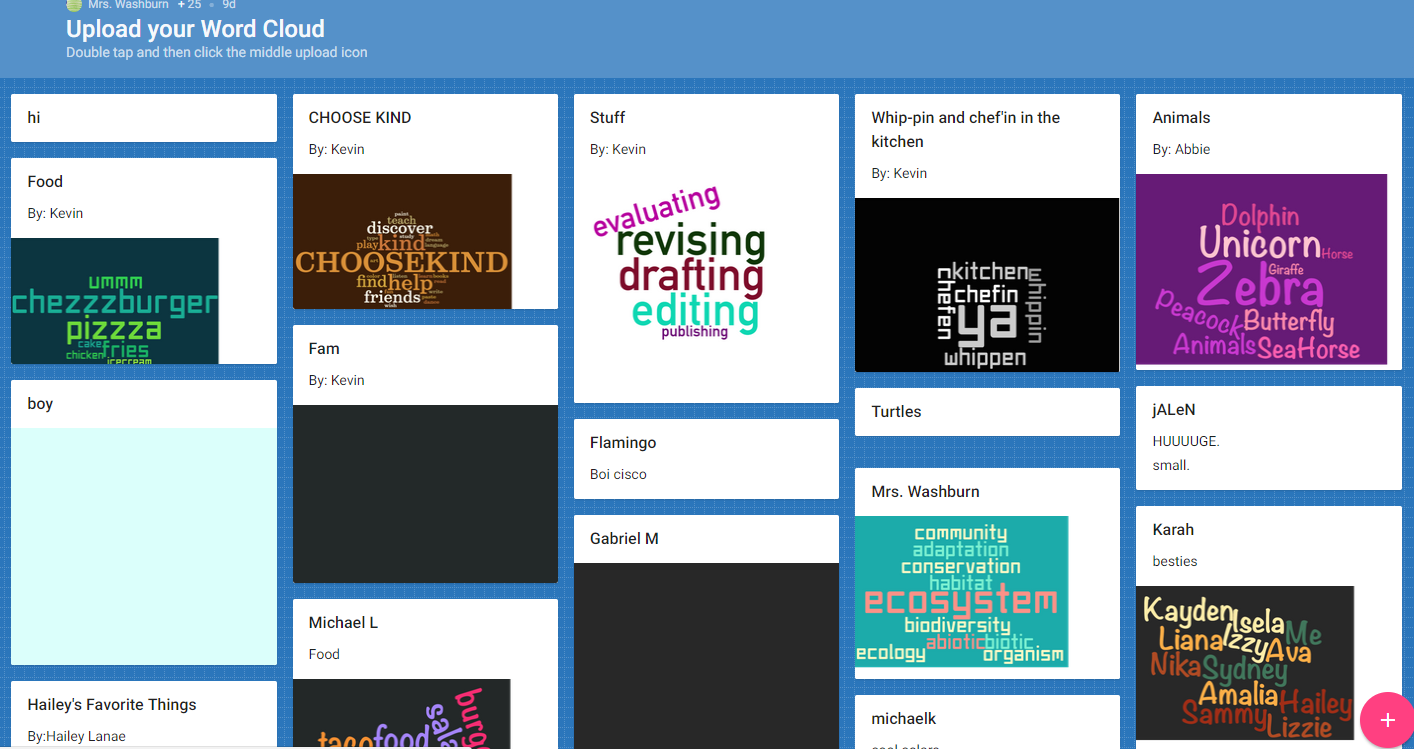Open the 'Gabriel M' post
This screenshot has height=749, width=1414.
(x=706, y=538)
